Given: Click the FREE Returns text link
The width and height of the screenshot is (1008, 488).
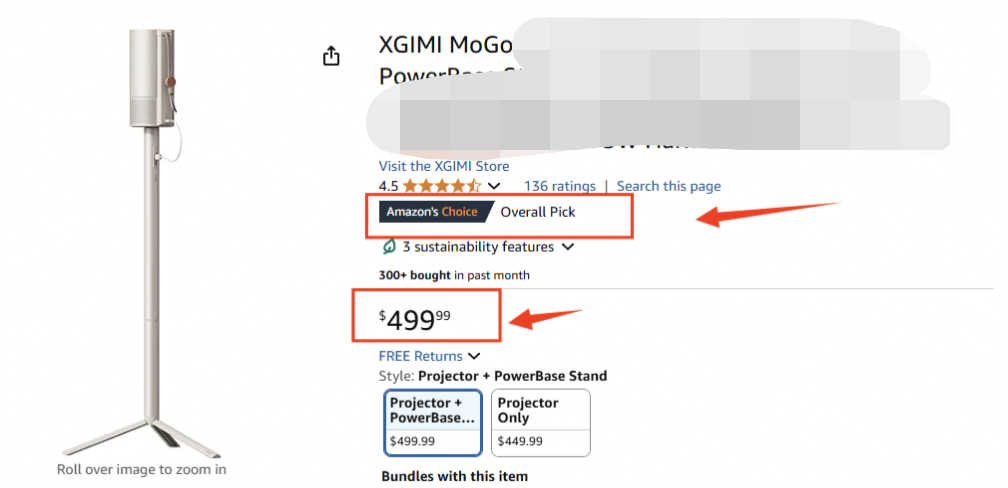Looking at the screenshot, I should click(x=420, y=356).
